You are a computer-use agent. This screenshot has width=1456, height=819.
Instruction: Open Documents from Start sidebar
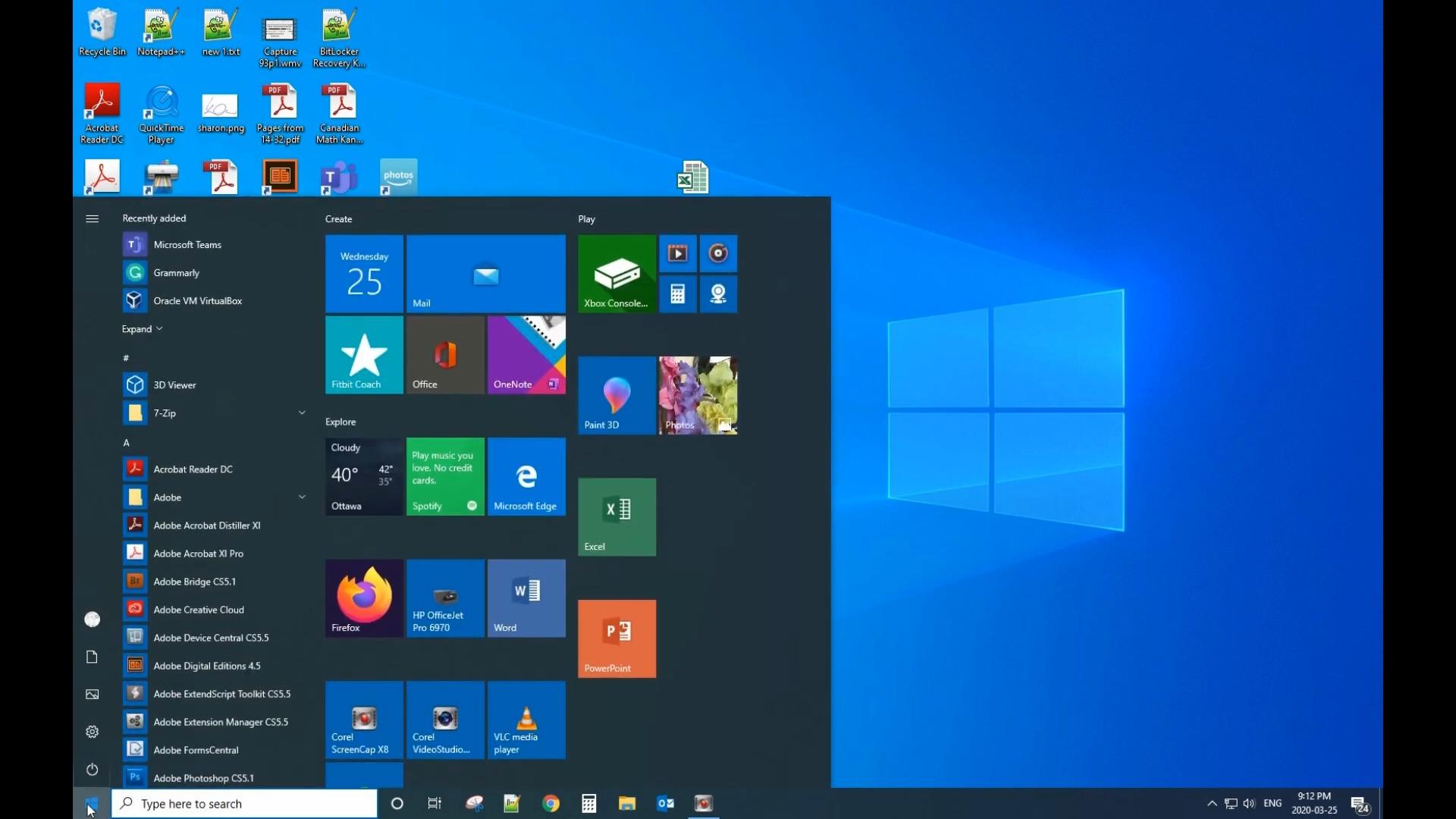[x=92, y=657]
